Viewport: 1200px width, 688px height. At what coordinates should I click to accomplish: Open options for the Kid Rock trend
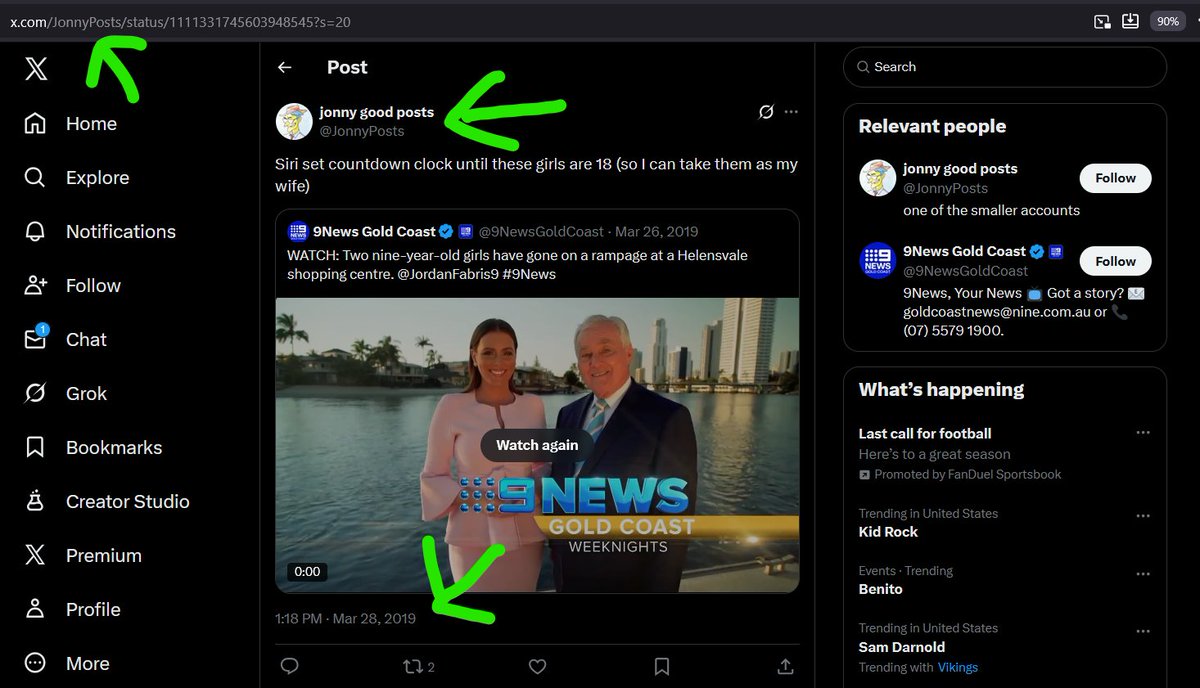1143,515
